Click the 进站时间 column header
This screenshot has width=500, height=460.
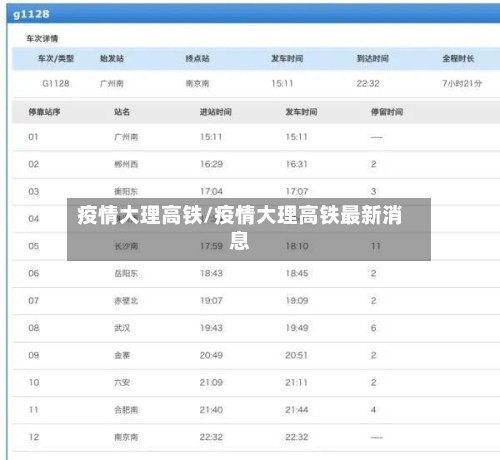(x=216, y=112)
